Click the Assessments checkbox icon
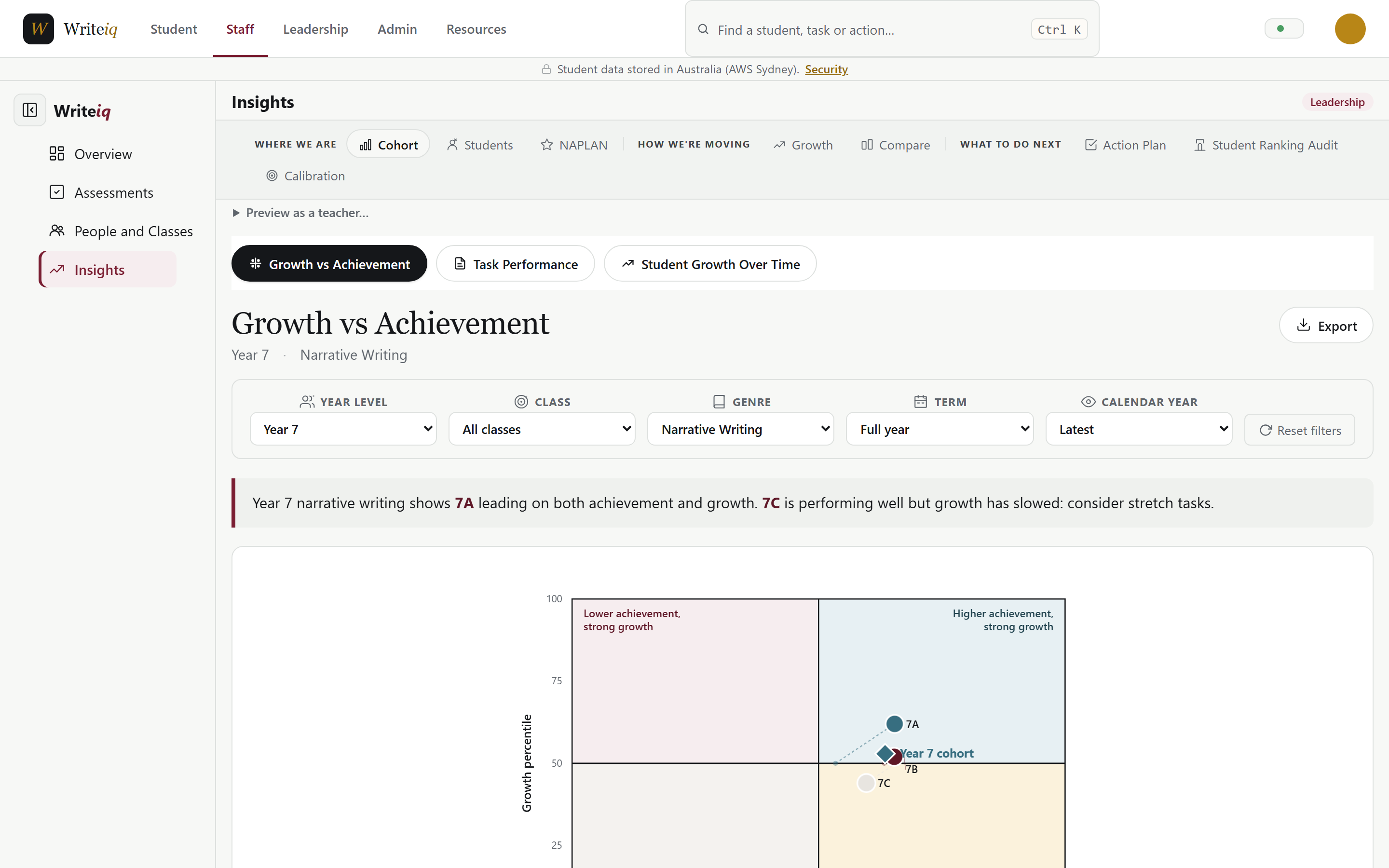This screenshot has width=1389, height=868. tap(57, 192)
